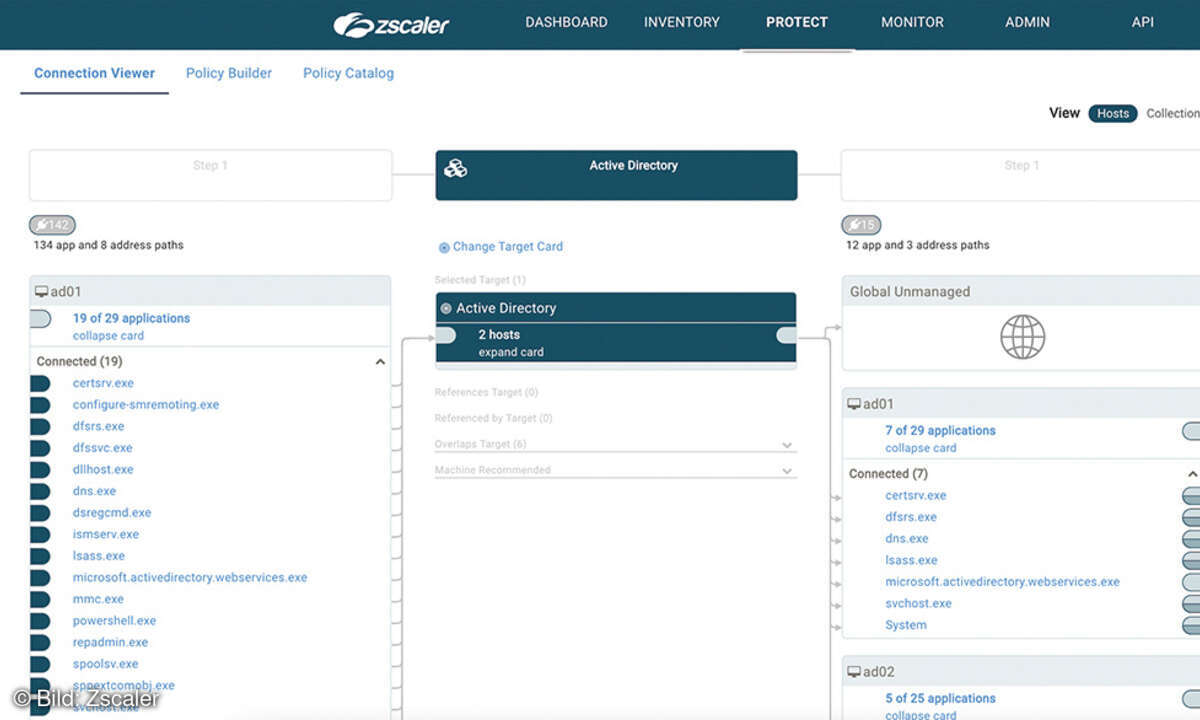Switch to the Policy Builder tab

[x=229, y=73]
